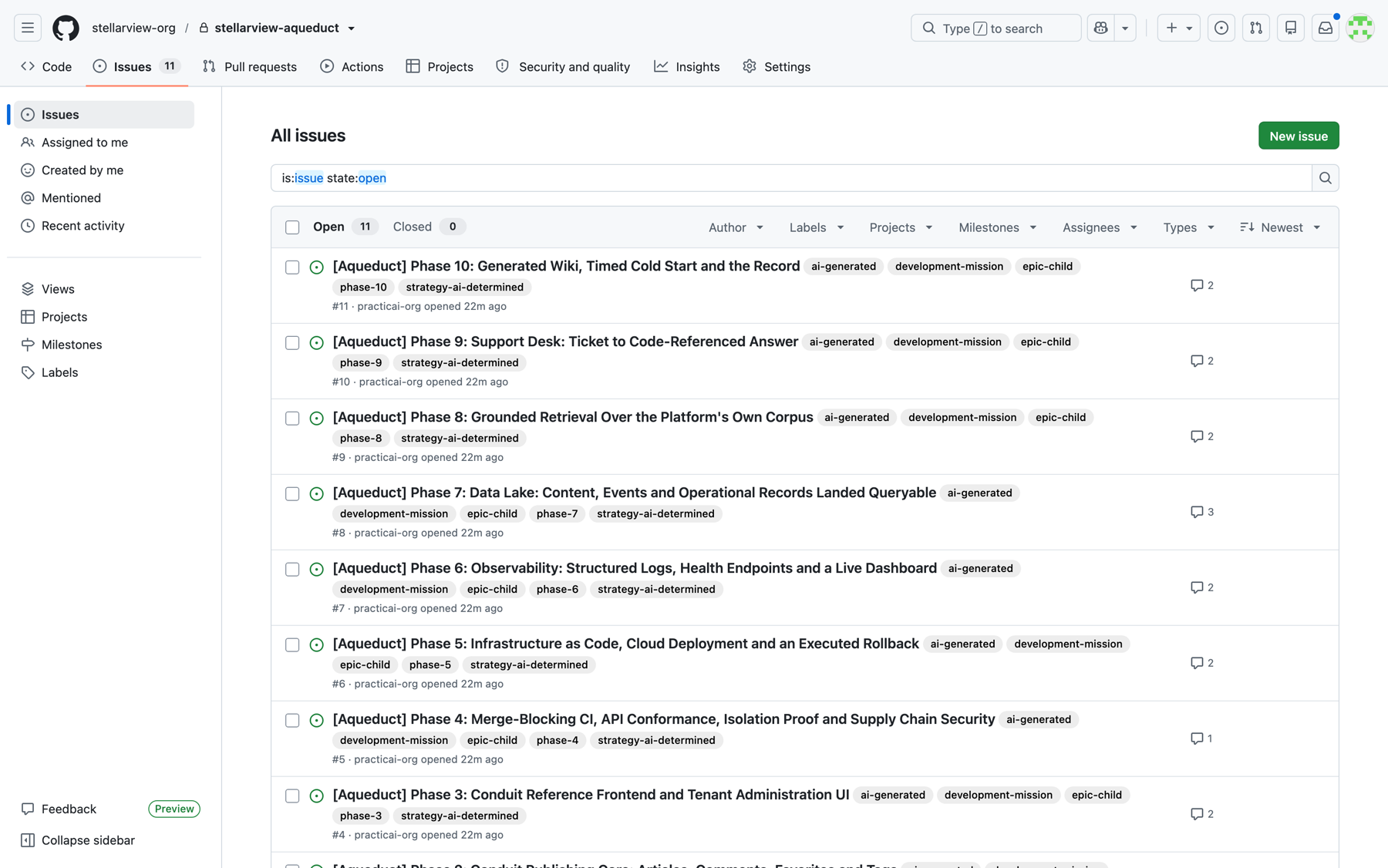The width and height of the screenshot is (1388, 868).
Task: Open the pull requests icon in header
Action: tap(1256, 28)
